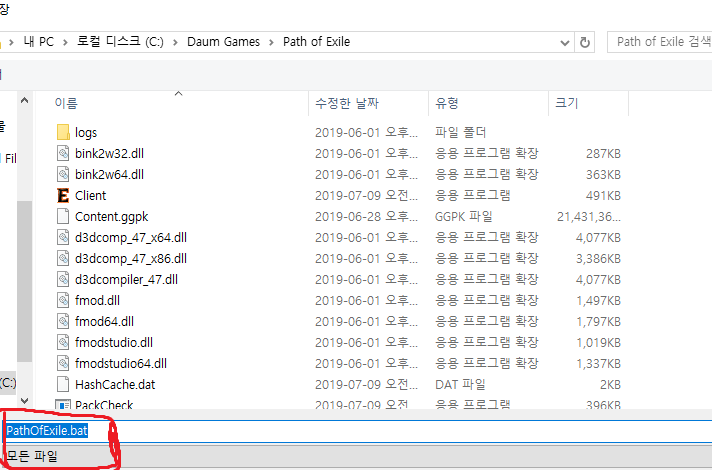
Task: Click the 1,019KB size cell
Action: coord(598,342)
